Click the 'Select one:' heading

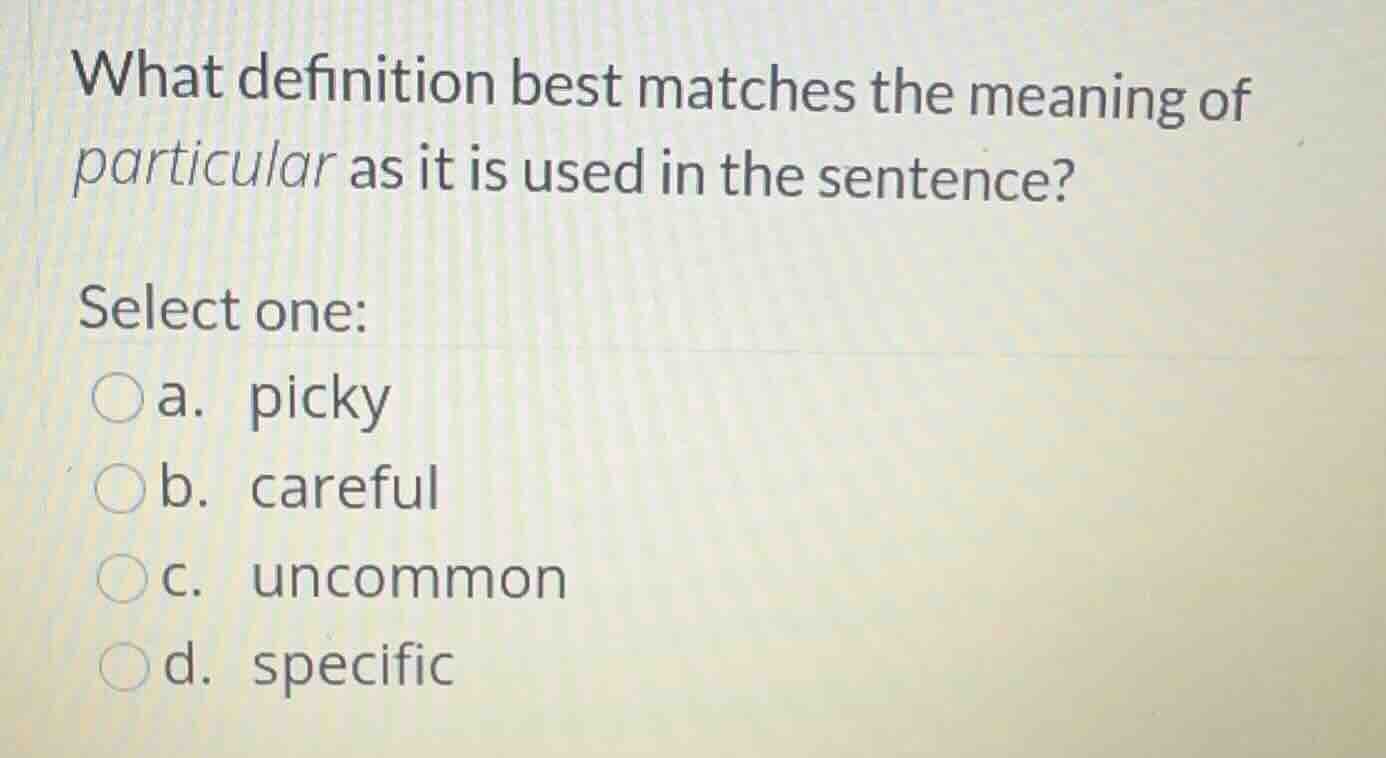click(222, 311)
